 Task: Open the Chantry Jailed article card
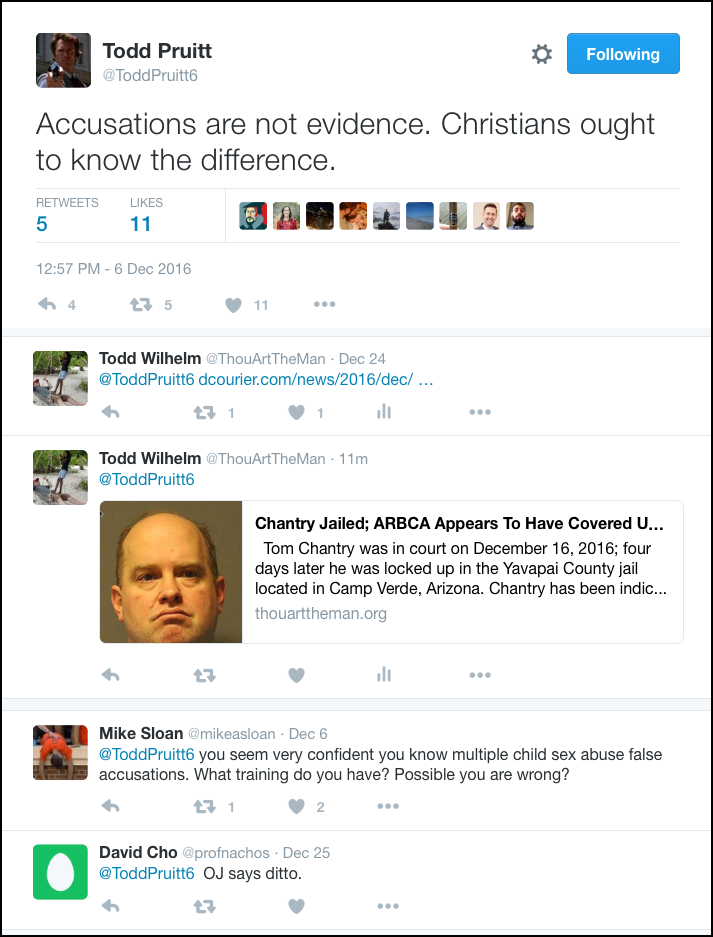[391, 572]
